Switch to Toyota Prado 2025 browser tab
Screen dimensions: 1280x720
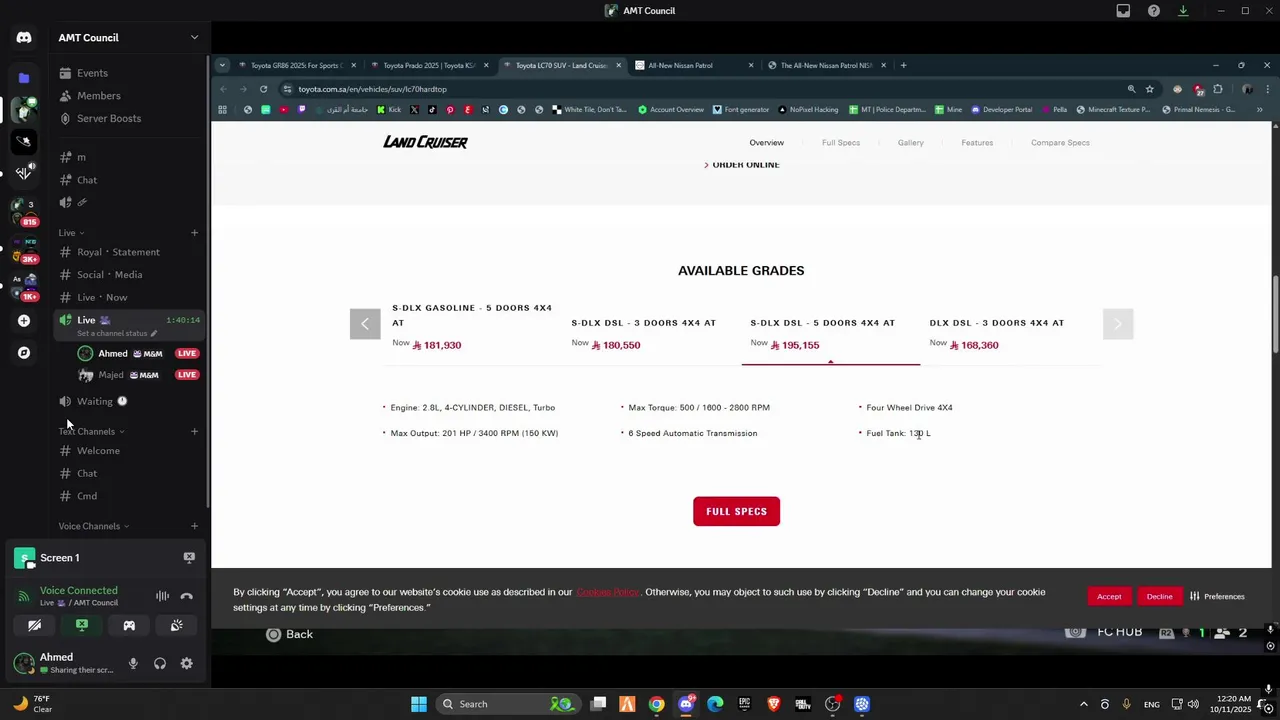(x=429, y=66)
